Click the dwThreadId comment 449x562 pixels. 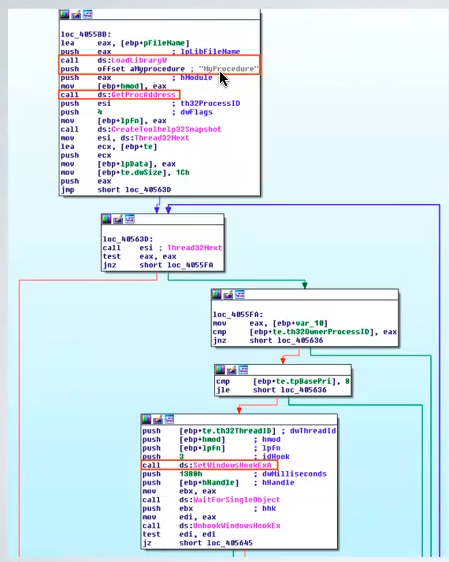pos(312,430)
